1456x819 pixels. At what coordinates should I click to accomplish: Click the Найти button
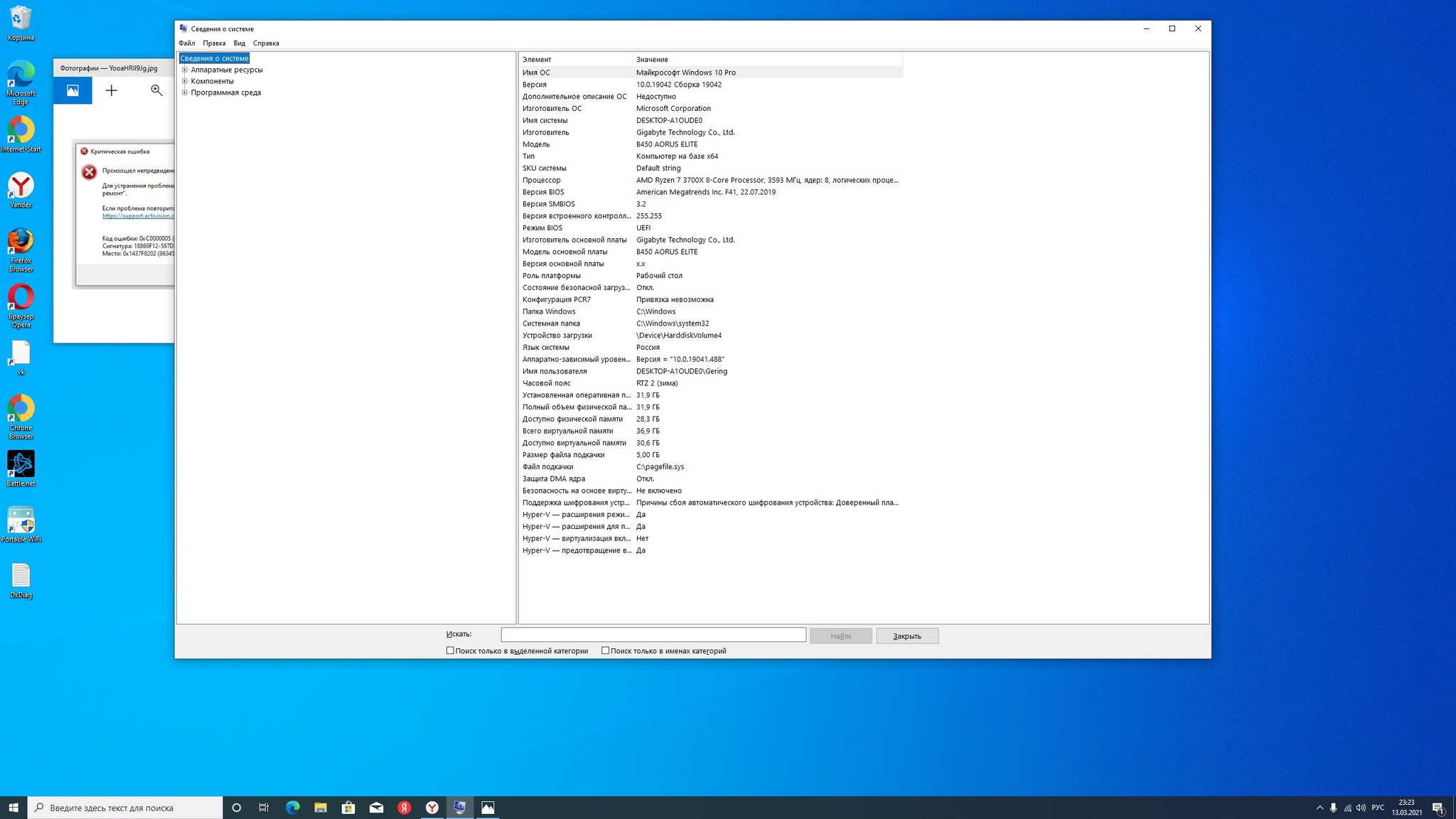pos(840,636)
